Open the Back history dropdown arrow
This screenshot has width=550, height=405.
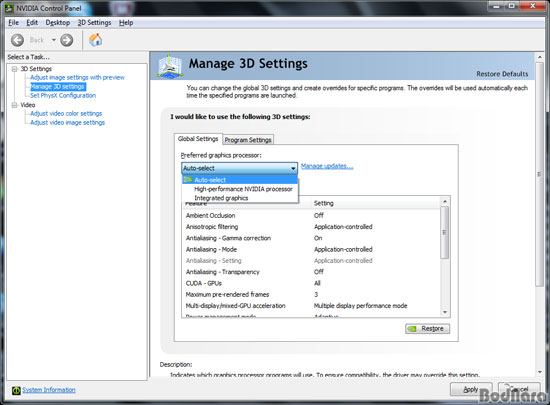[54, 40]
